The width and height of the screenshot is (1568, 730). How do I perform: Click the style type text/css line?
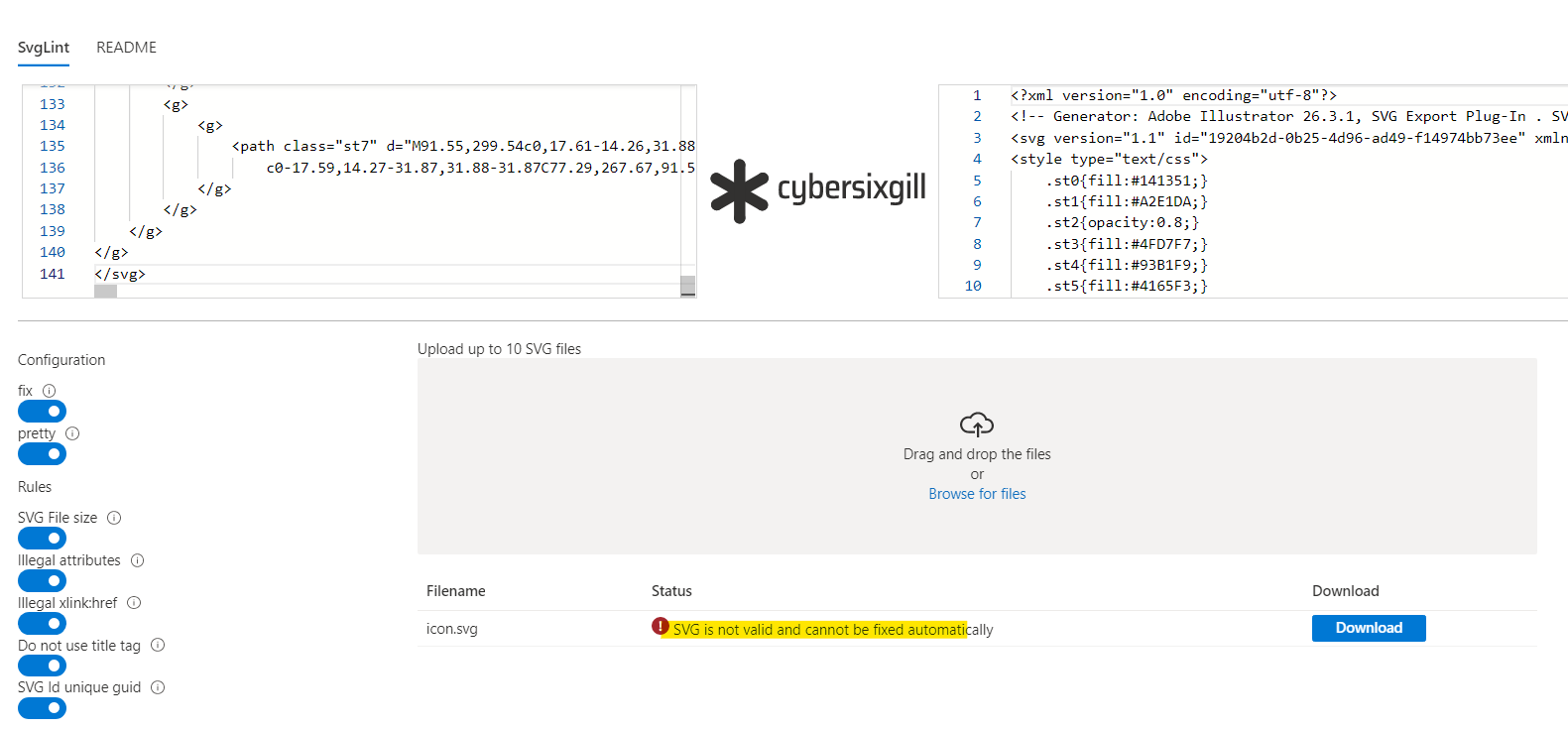pos(1109,159)
